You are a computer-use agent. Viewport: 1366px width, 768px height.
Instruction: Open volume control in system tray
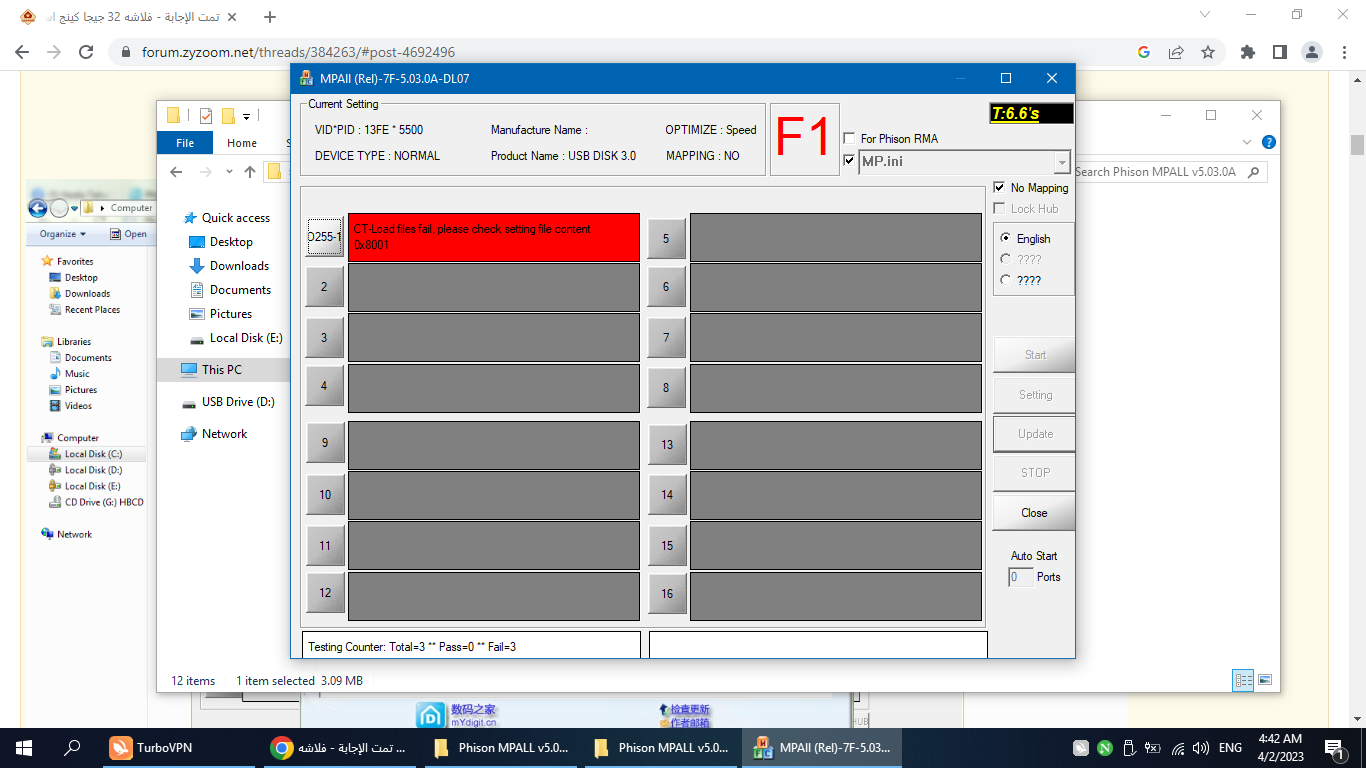coord(1200,747)
